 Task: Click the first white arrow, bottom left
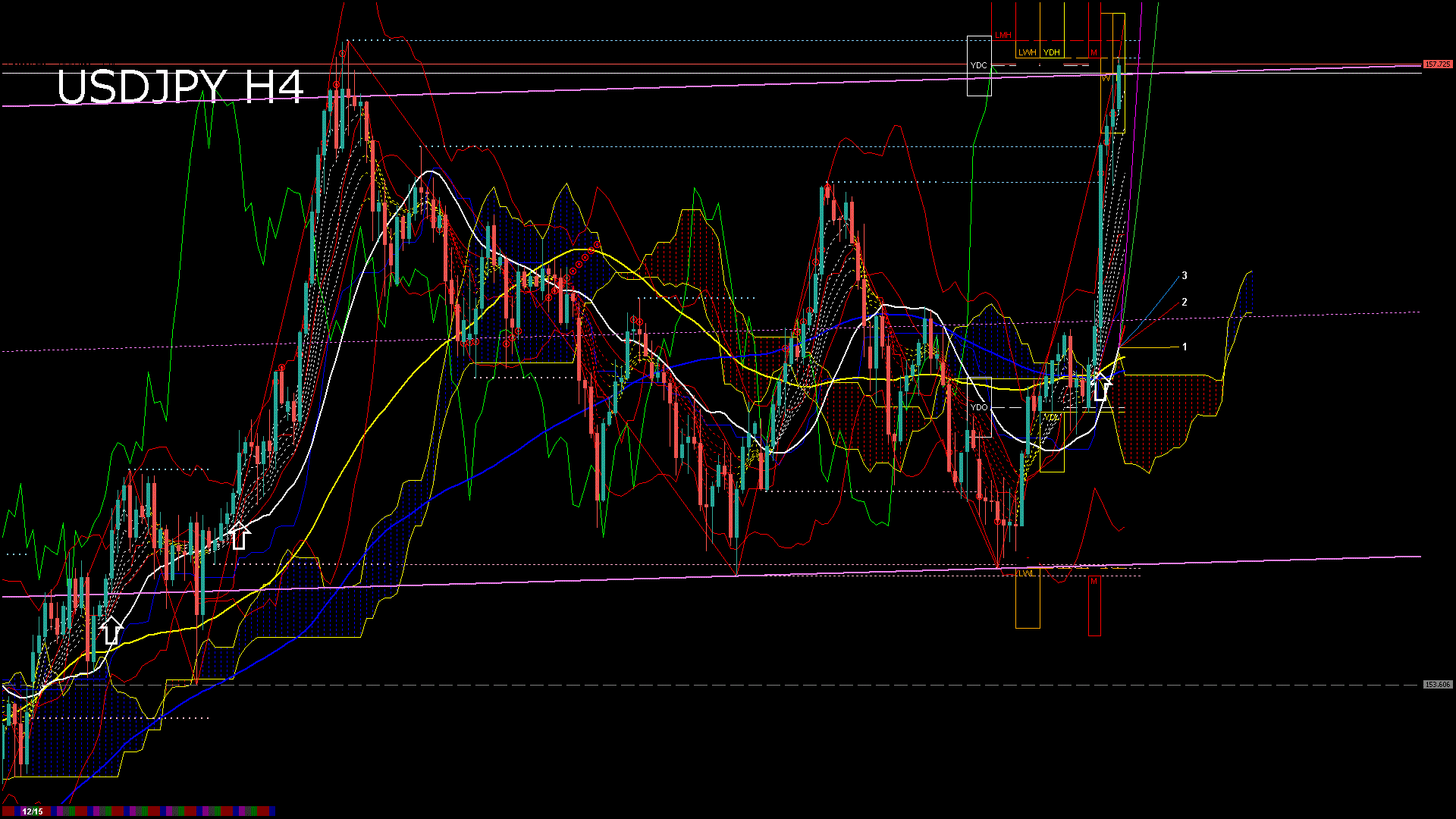(111, 631)
